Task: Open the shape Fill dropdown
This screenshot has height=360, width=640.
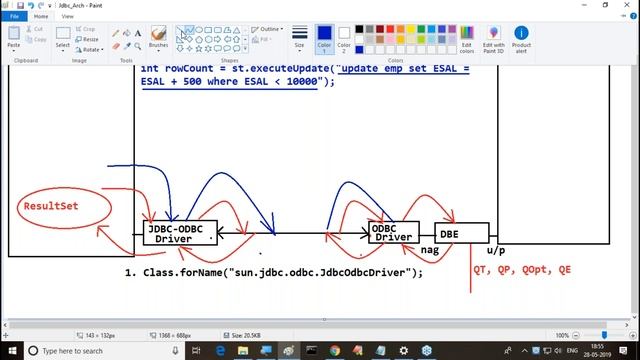Action: [262, 40]
